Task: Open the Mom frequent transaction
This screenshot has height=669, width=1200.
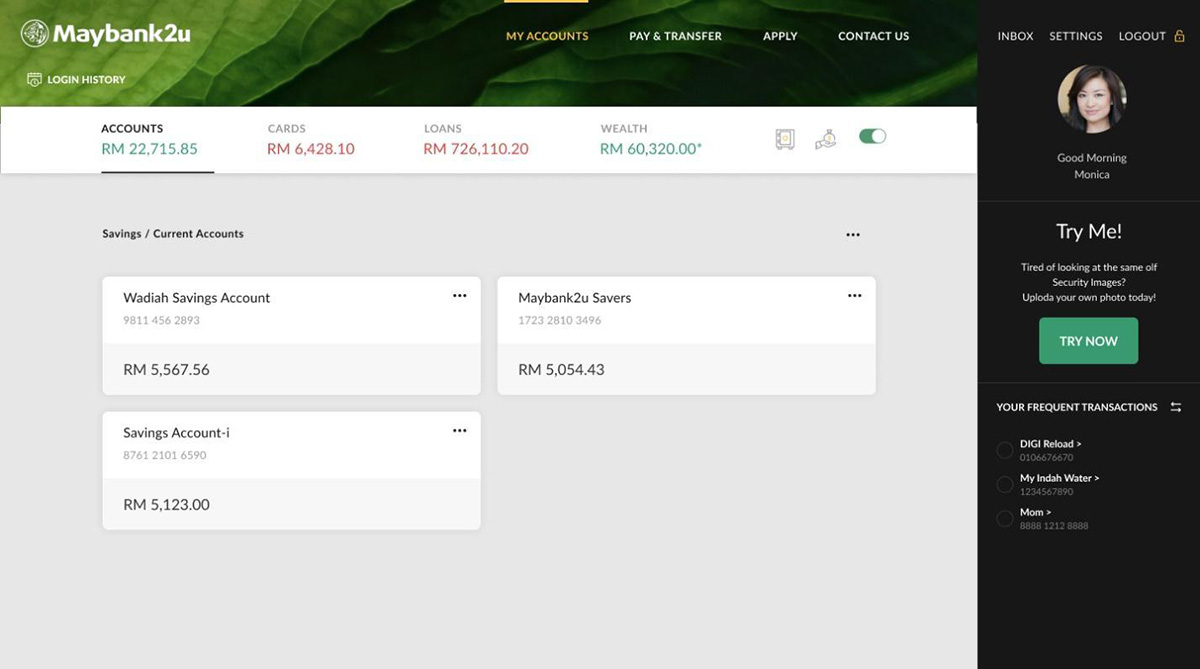Action: click(x=1036, y=512)
